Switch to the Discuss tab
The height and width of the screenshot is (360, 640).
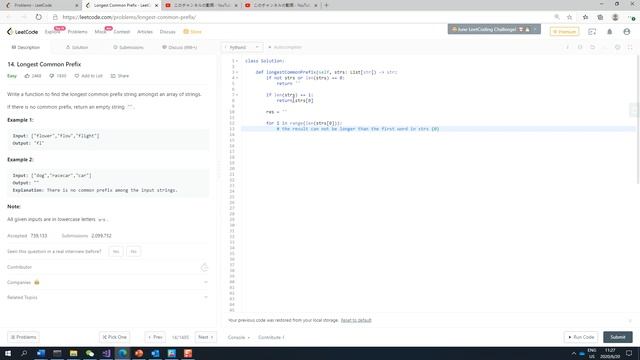(180, 47)
